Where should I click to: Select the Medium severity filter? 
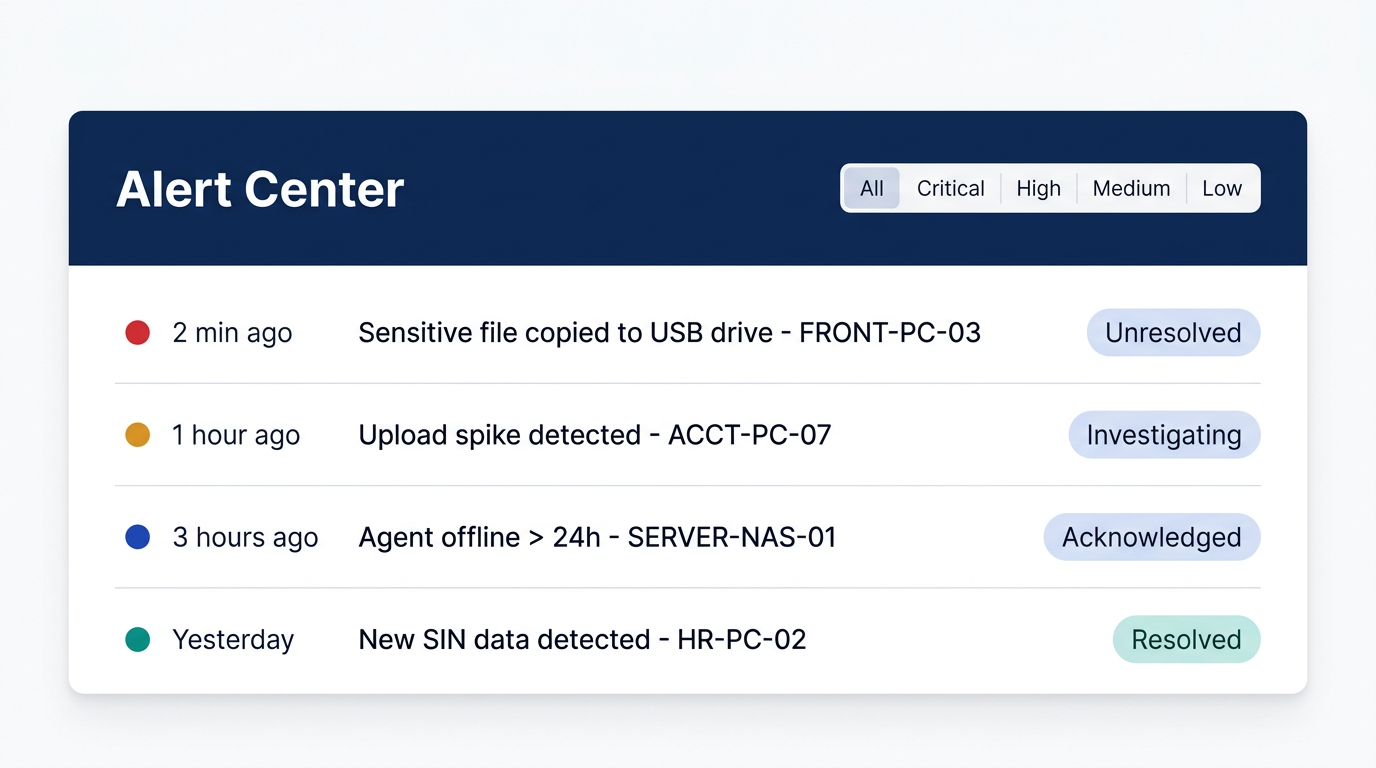click(x=1131, y=188)
